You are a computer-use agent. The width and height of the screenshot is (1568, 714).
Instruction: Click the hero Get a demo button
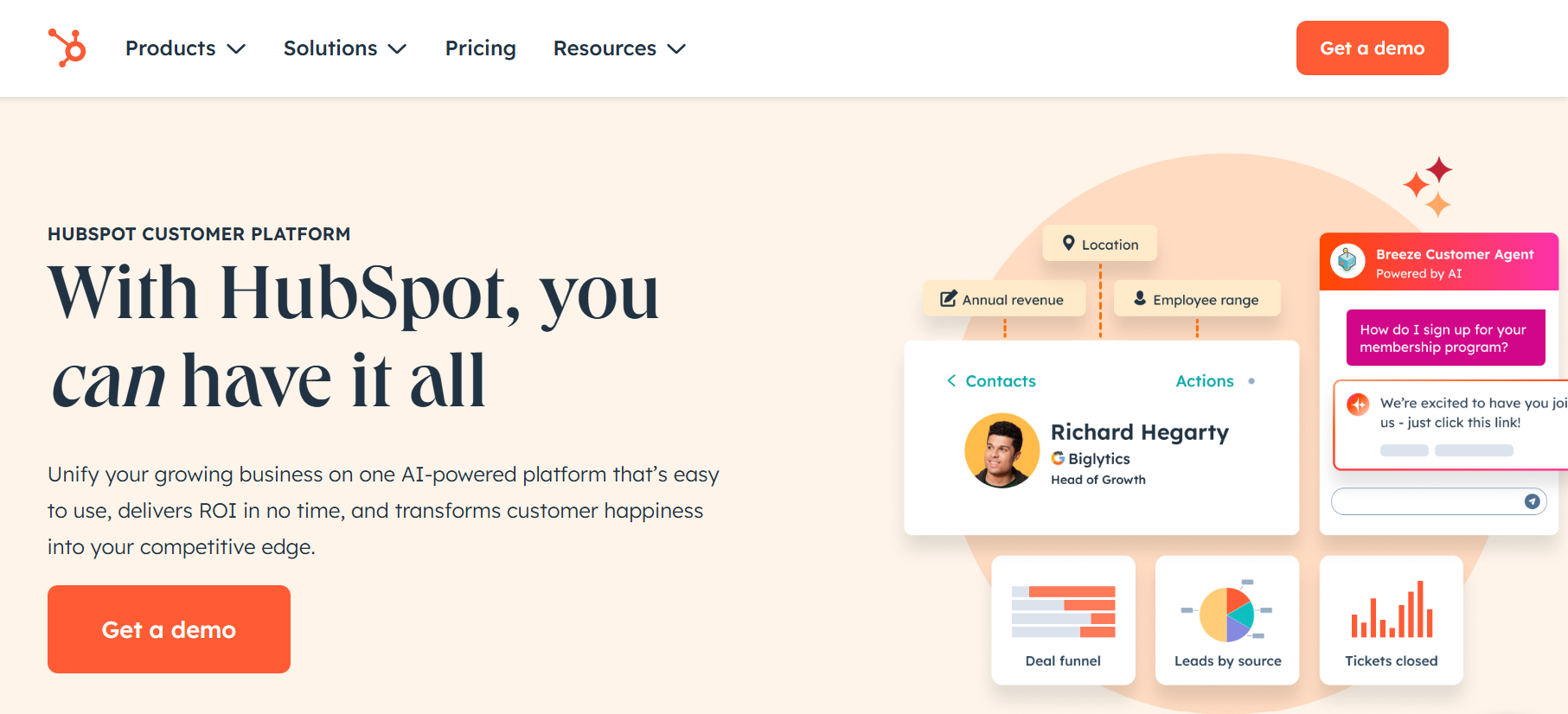pos(169,629)
